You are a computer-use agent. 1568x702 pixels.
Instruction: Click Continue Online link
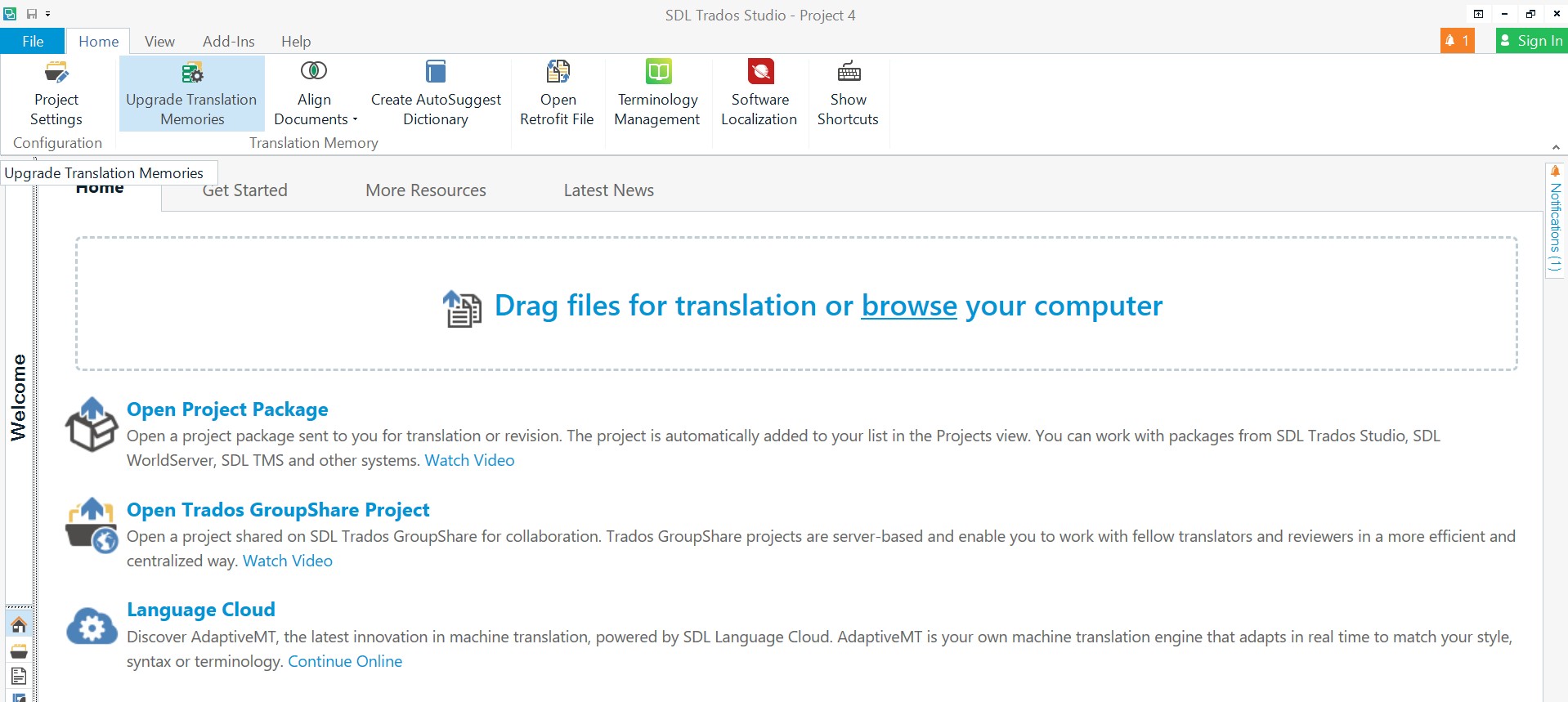click(x=345, y=661)
